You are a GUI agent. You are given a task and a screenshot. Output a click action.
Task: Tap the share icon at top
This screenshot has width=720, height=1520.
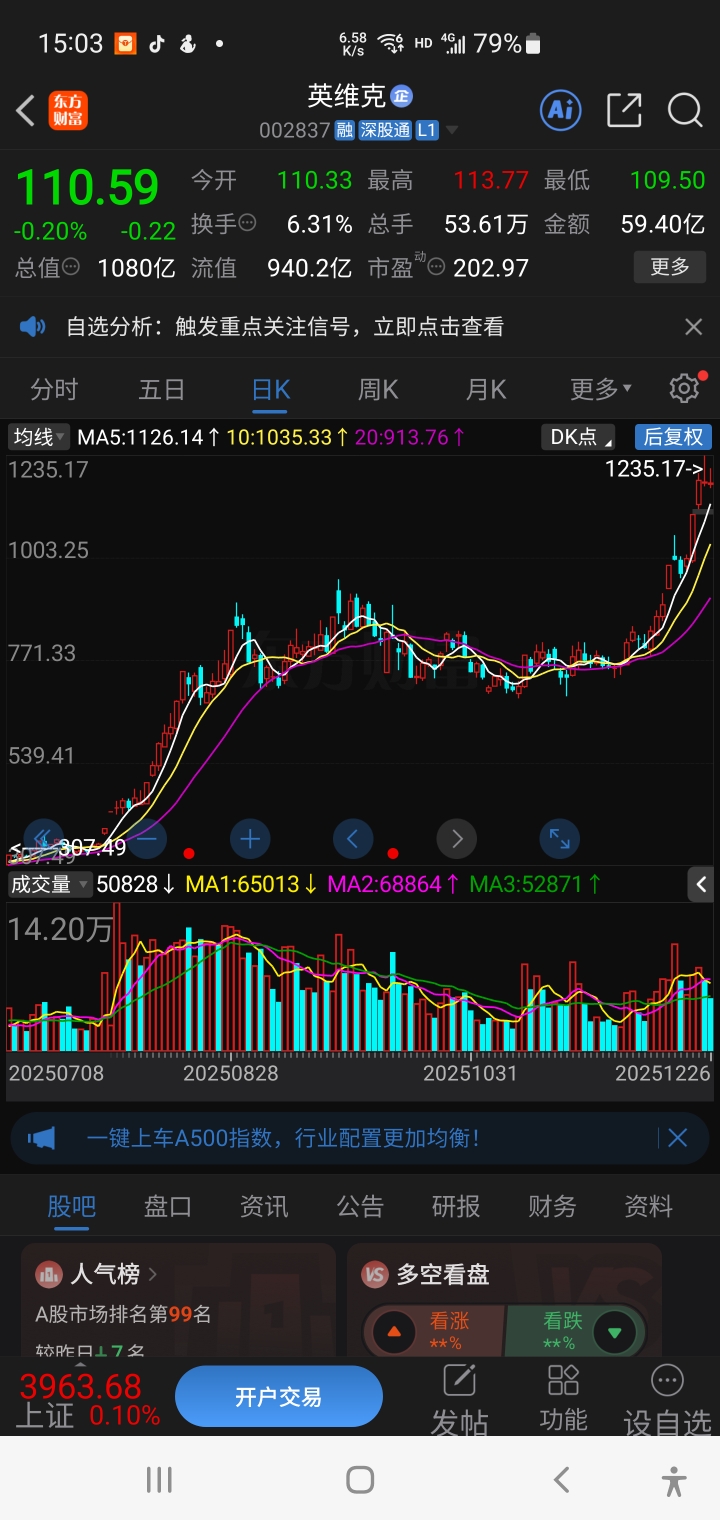(x=624, y=110)
